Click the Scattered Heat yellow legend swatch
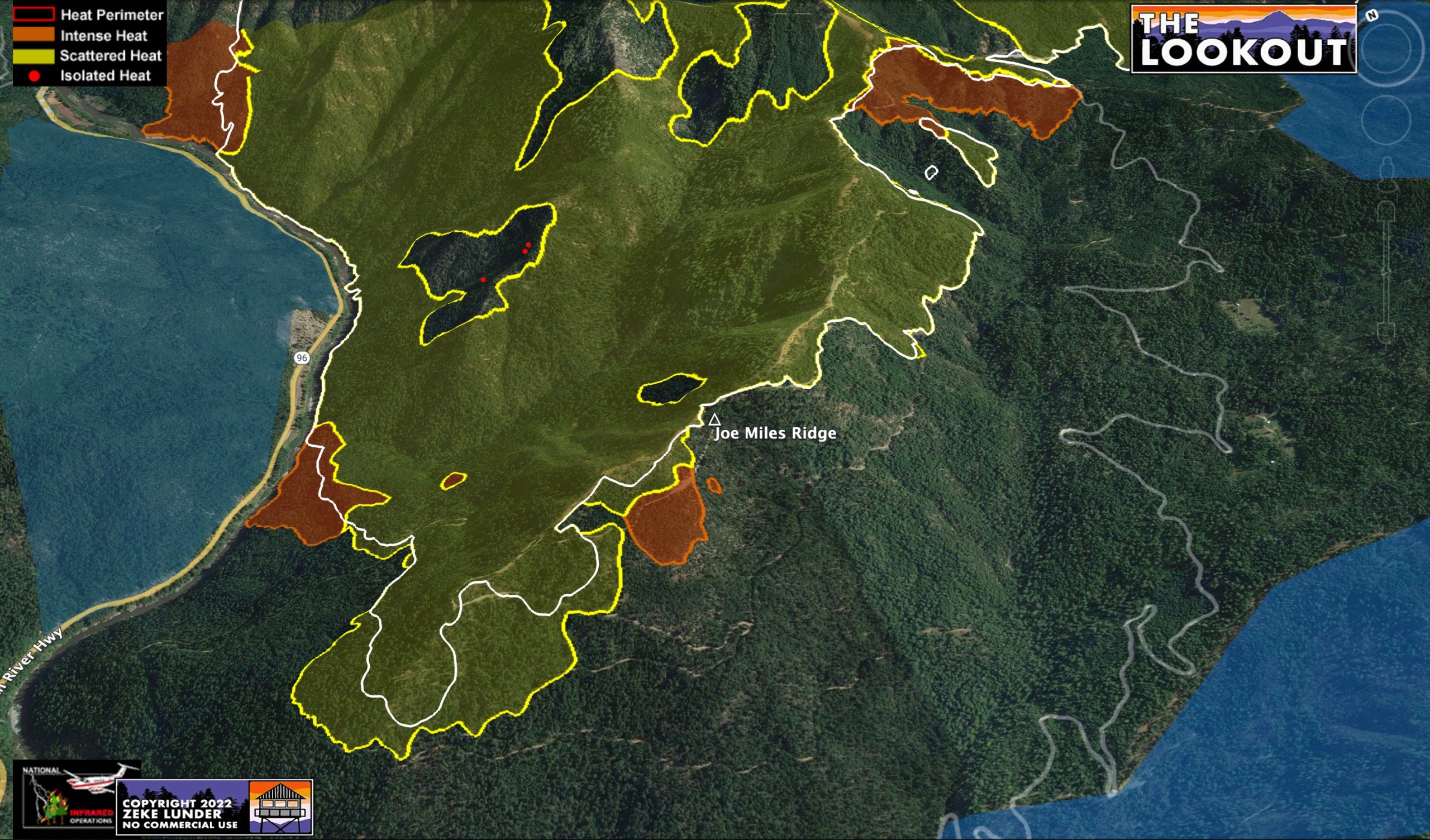Viewport: 1430px width, 840px height. click(x=34, y=56)
